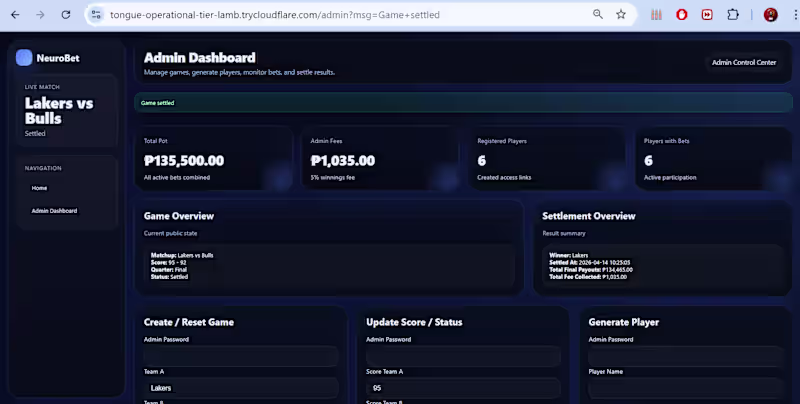800x404 pixels.
Task: Click the Settled At timestamp line
Action: [589, 262]
